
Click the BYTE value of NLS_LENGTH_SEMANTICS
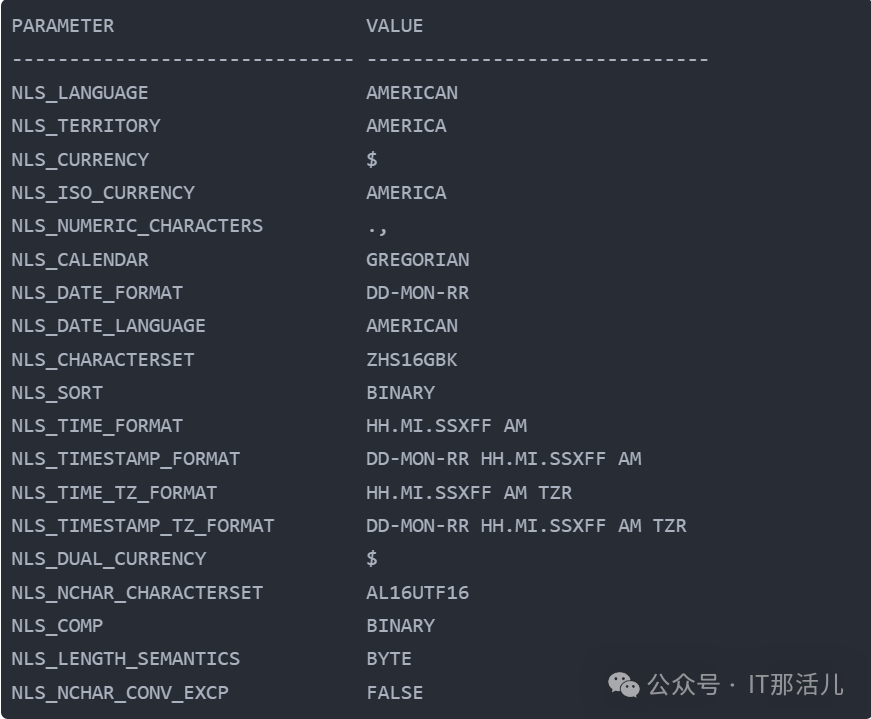pyautogui.click(x=389, y=659)
